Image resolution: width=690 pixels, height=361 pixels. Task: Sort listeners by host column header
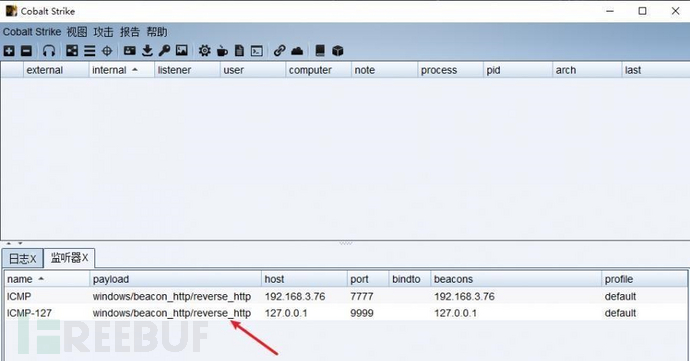point(305,279)
